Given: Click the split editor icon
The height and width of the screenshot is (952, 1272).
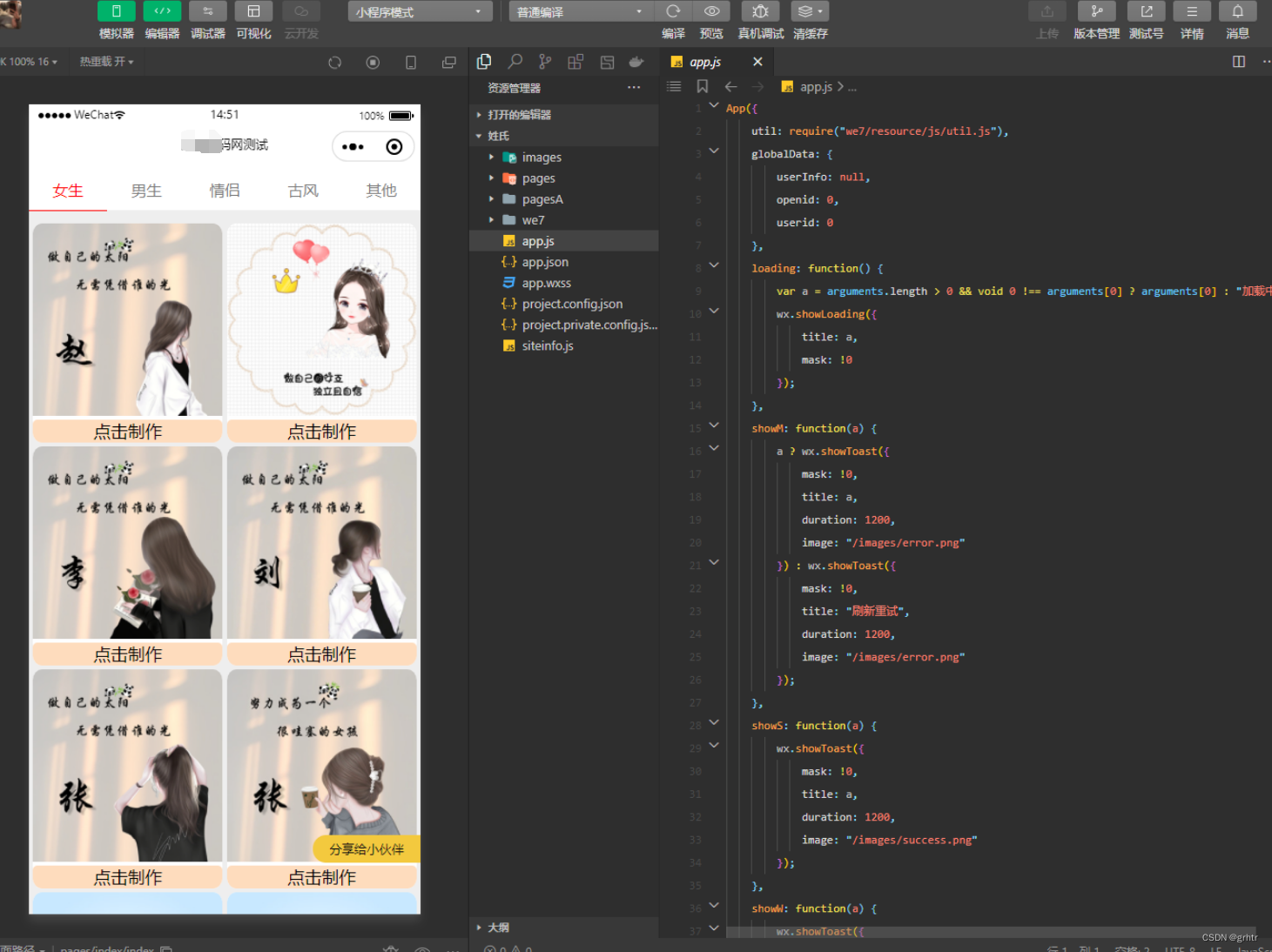Looking at the screenshot, I should coord(1239,62).
